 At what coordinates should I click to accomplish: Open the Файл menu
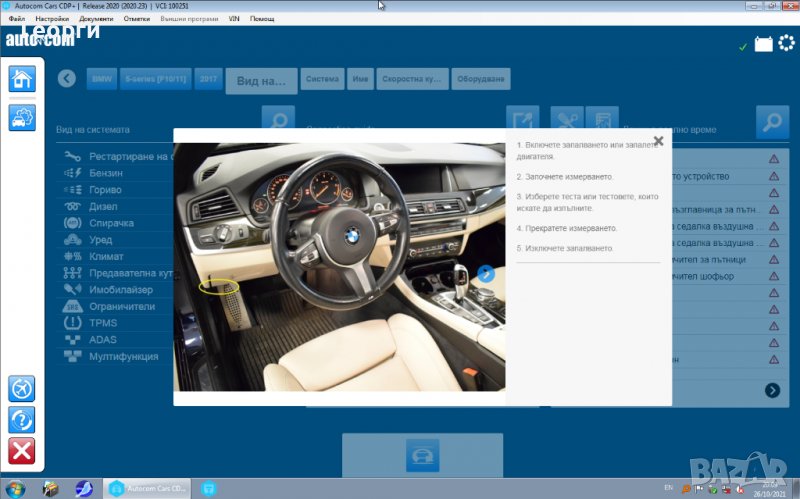pos(17,19)
